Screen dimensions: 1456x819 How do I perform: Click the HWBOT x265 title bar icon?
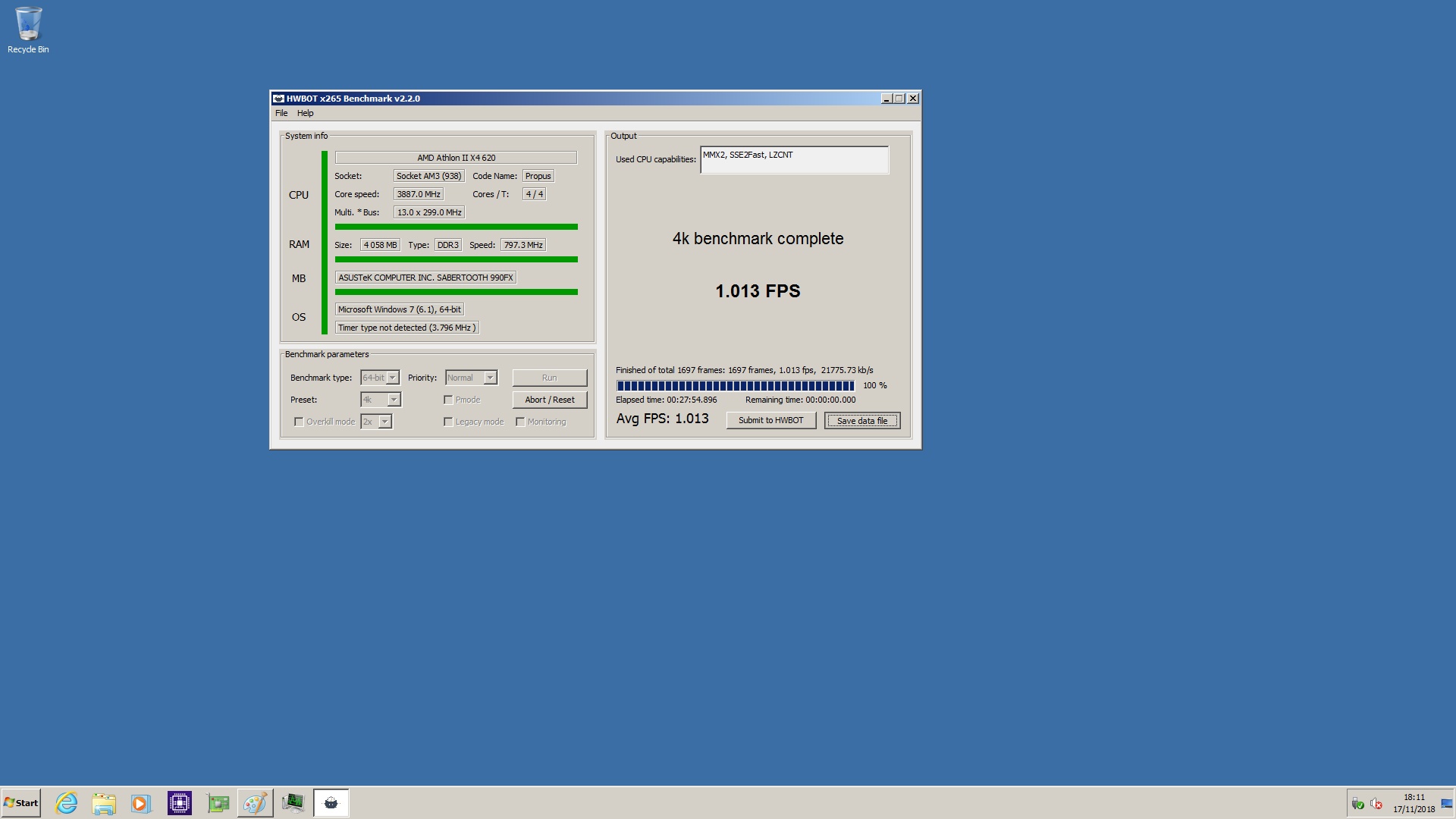point(278,99)
